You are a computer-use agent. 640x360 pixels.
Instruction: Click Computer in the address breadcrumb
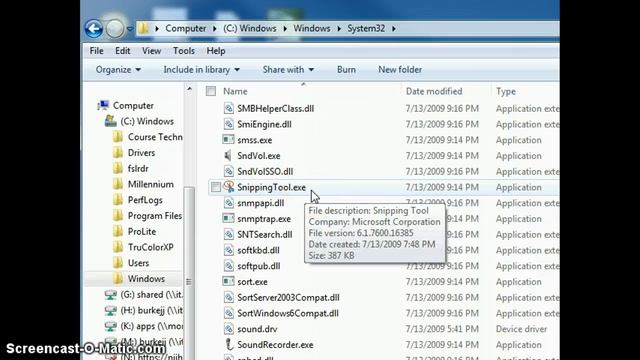pyautogui.click(x=186, y=28)
